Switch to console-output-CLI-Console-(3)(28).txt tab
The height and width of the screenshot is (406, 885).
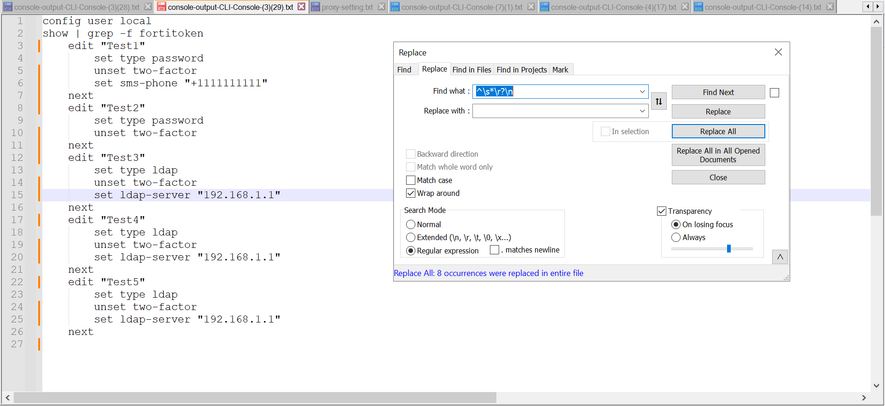76,7
